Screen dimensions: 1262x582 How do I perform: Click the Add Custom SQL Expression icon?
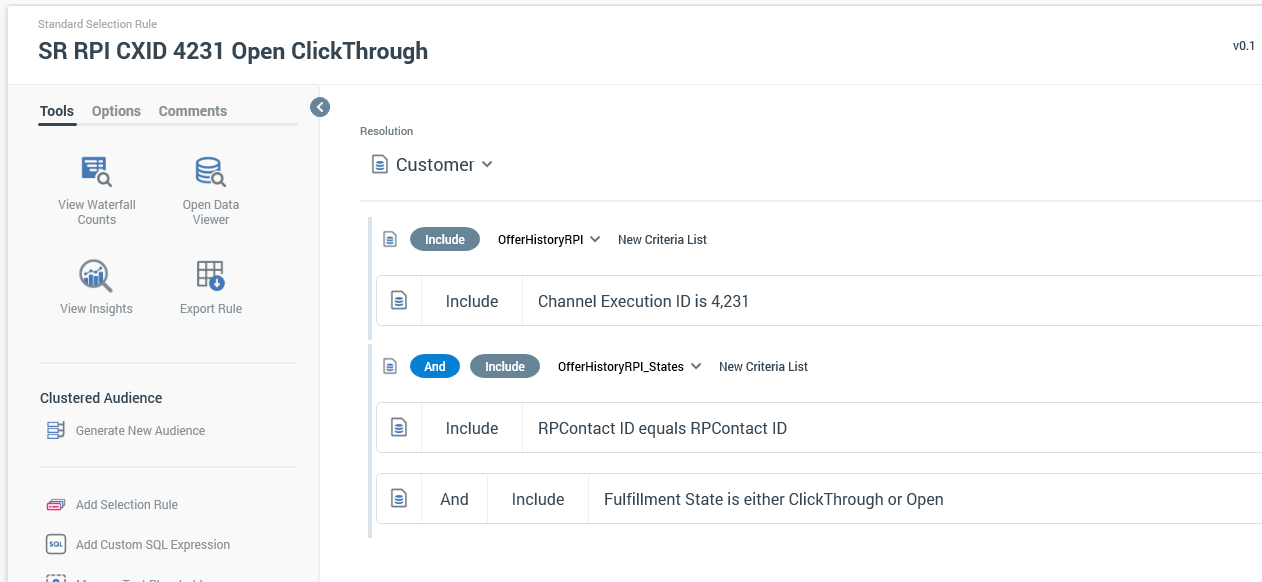(56, 545)
